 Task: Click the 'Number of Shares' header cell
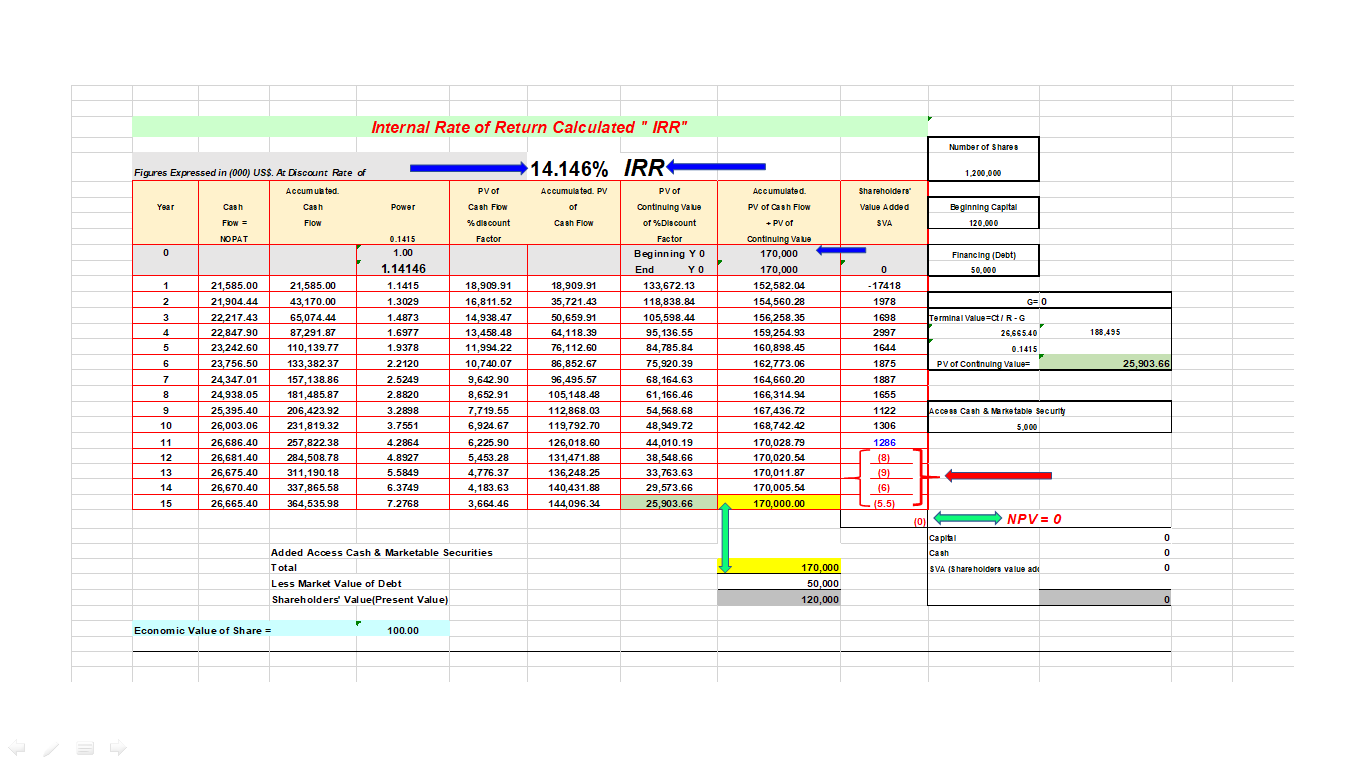pyautogui.click(x=984, y=146)
